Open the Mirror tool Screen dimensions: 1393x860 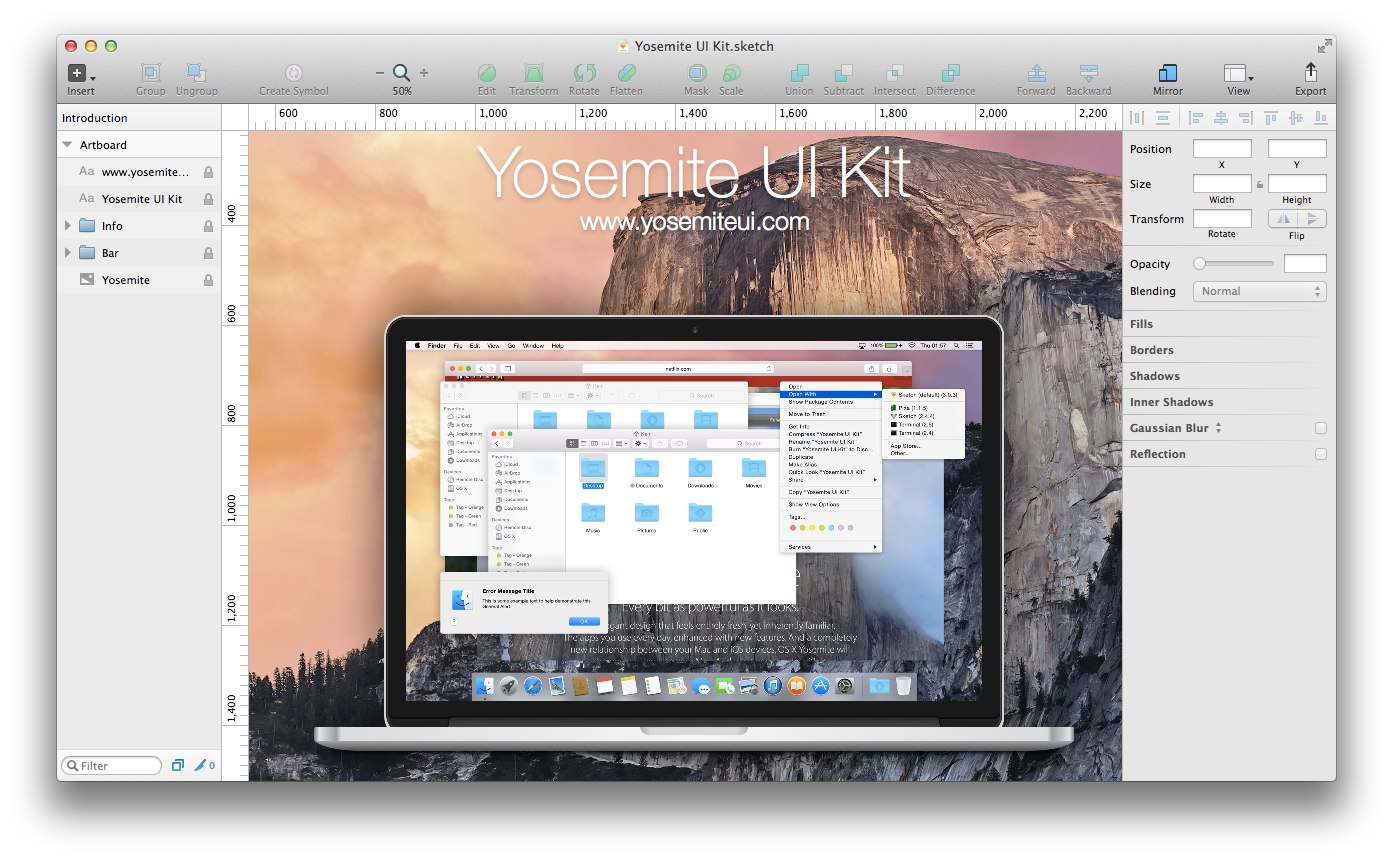click(1167, 73)
